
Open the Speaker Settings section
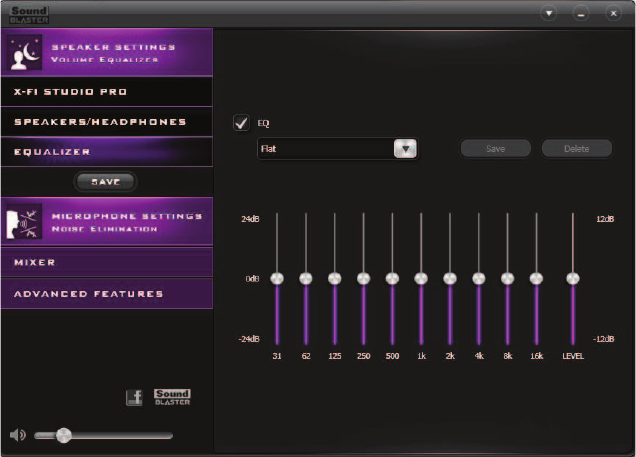(107, 52)
